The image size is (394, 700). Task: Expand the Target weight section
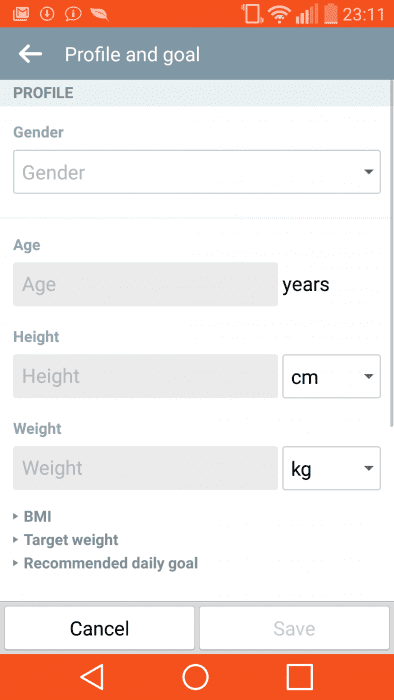click(66, 540)
